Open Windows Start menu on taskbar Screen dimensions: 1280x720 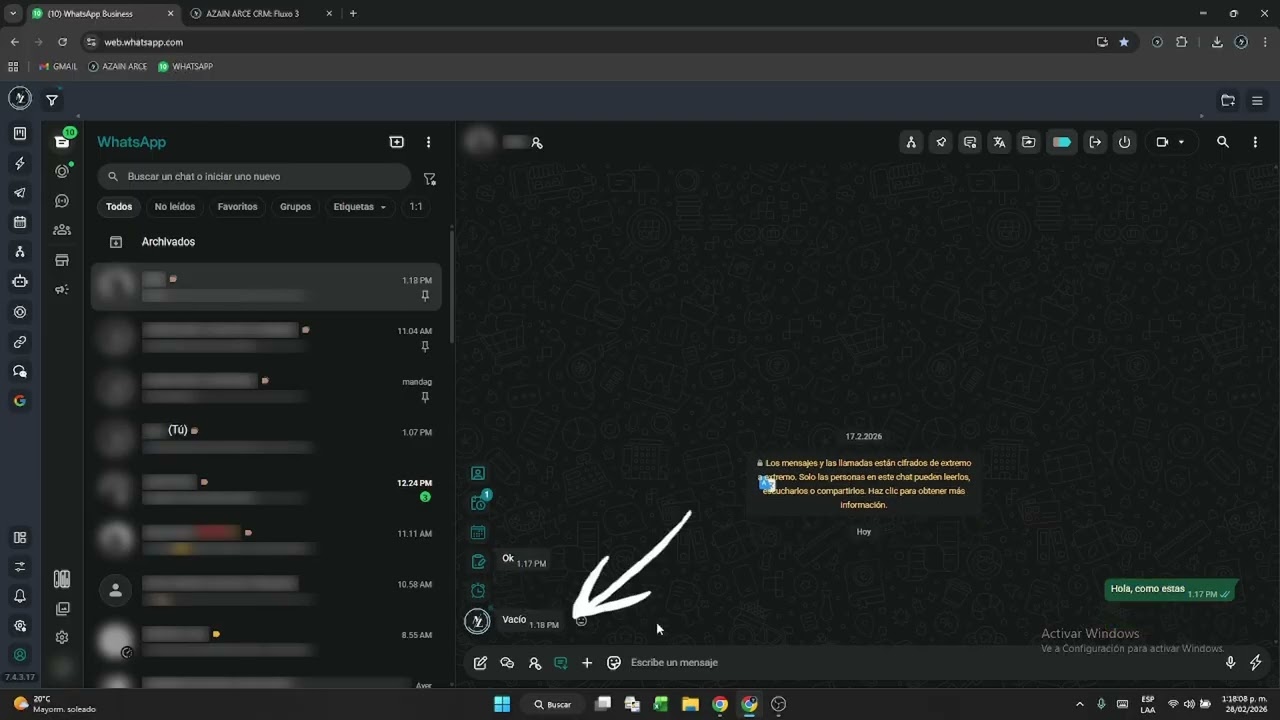pos(502,704)
